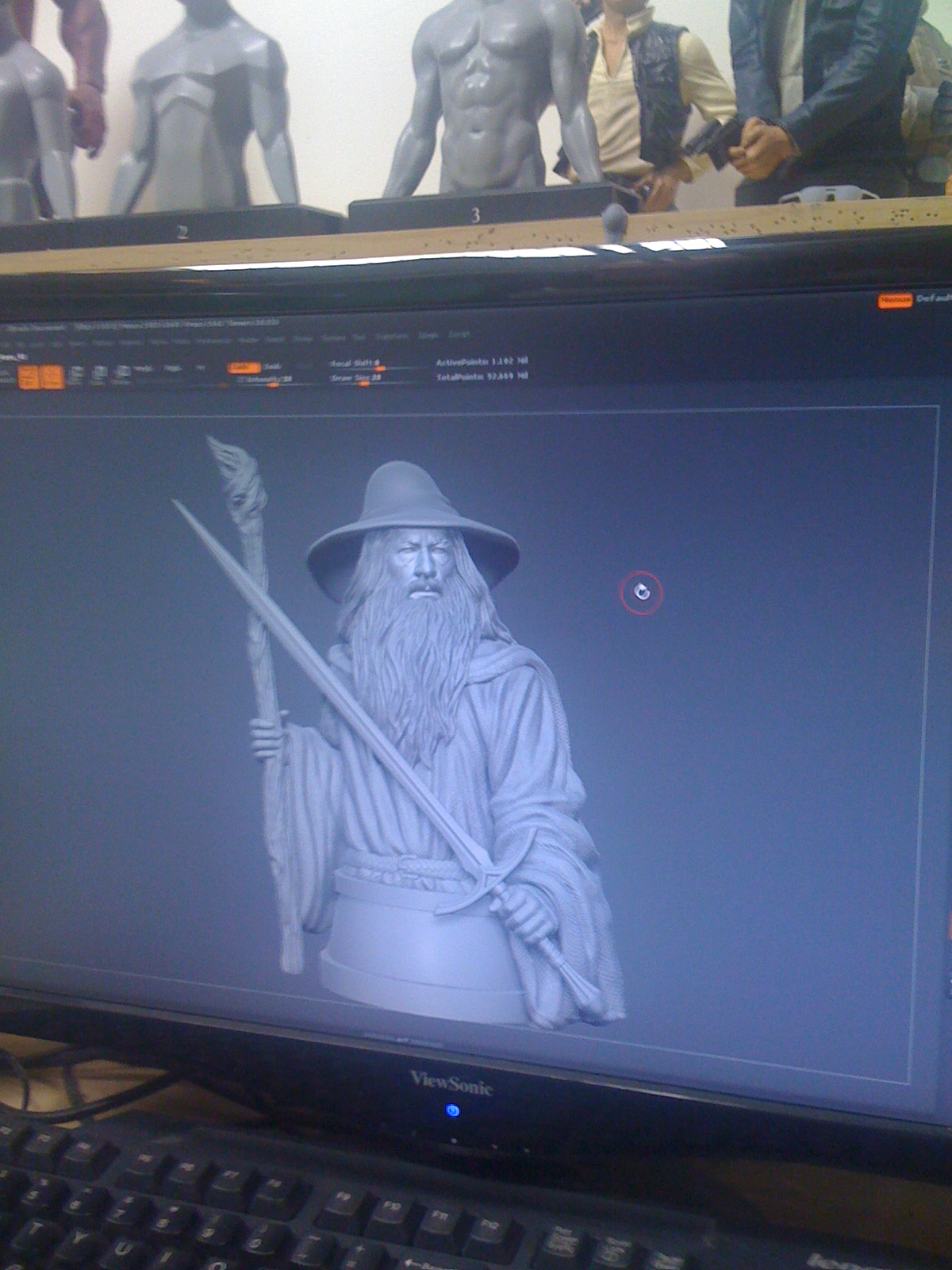952x1270 pixels.
Task: Expand the Zscript menu
Action: pyautogui.click(x=460, y=335)
